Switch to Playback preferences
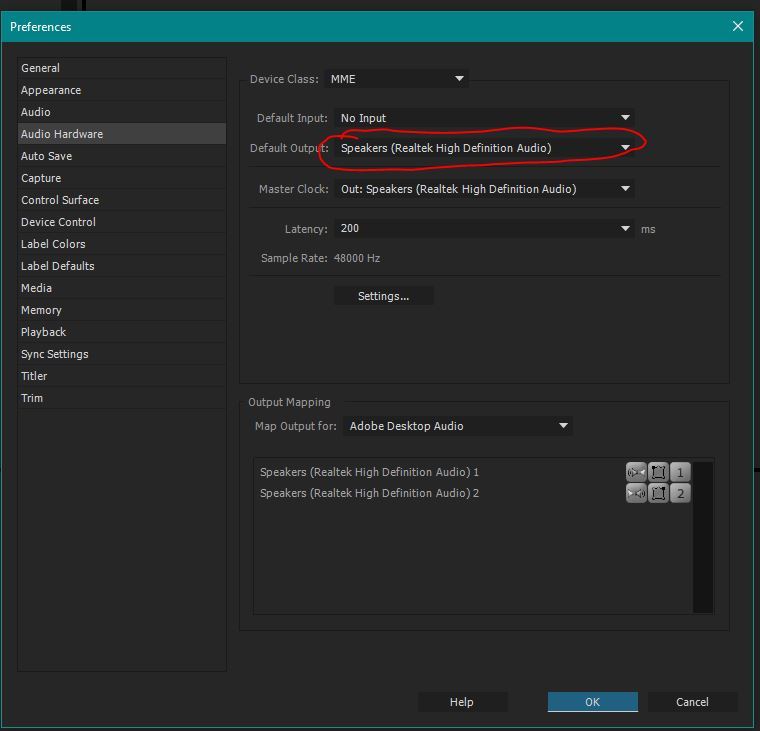This screenshot has width=760, height=731. [122, 332]
